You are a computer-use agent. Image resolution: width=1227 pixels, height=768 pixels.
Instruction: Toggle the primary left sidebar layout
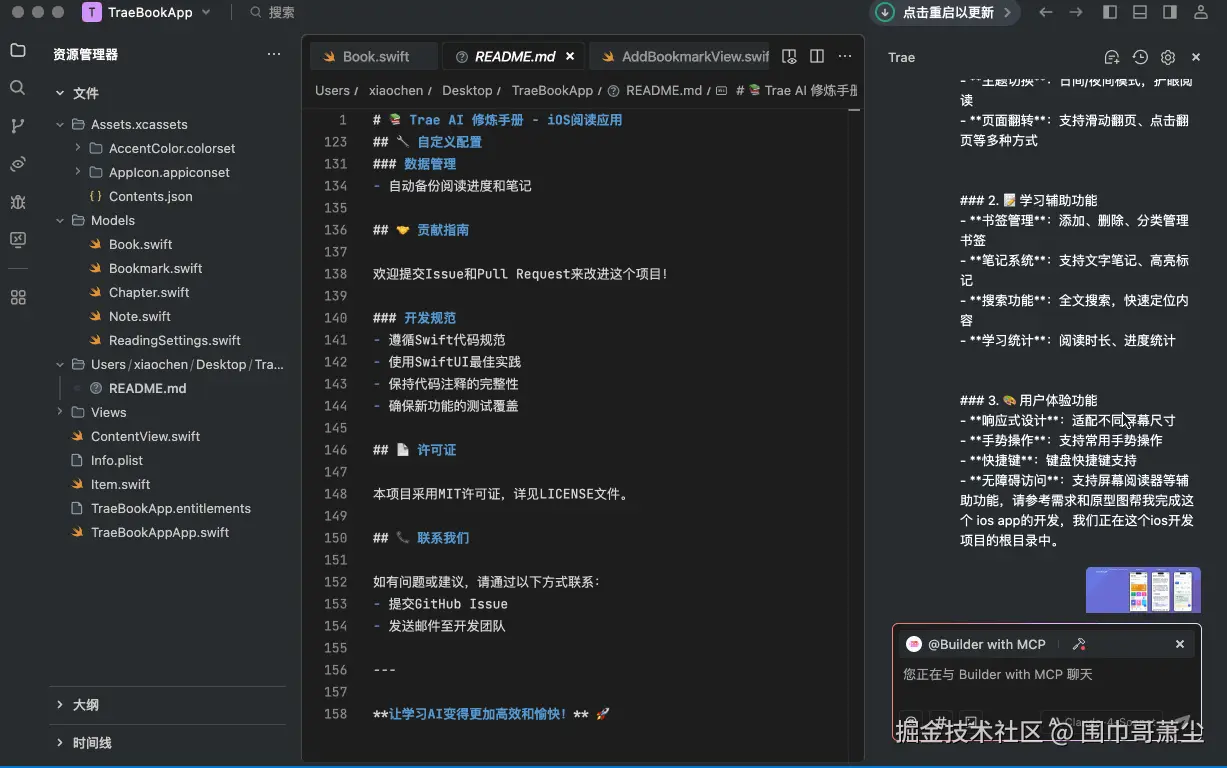[x=1110, y=12]
